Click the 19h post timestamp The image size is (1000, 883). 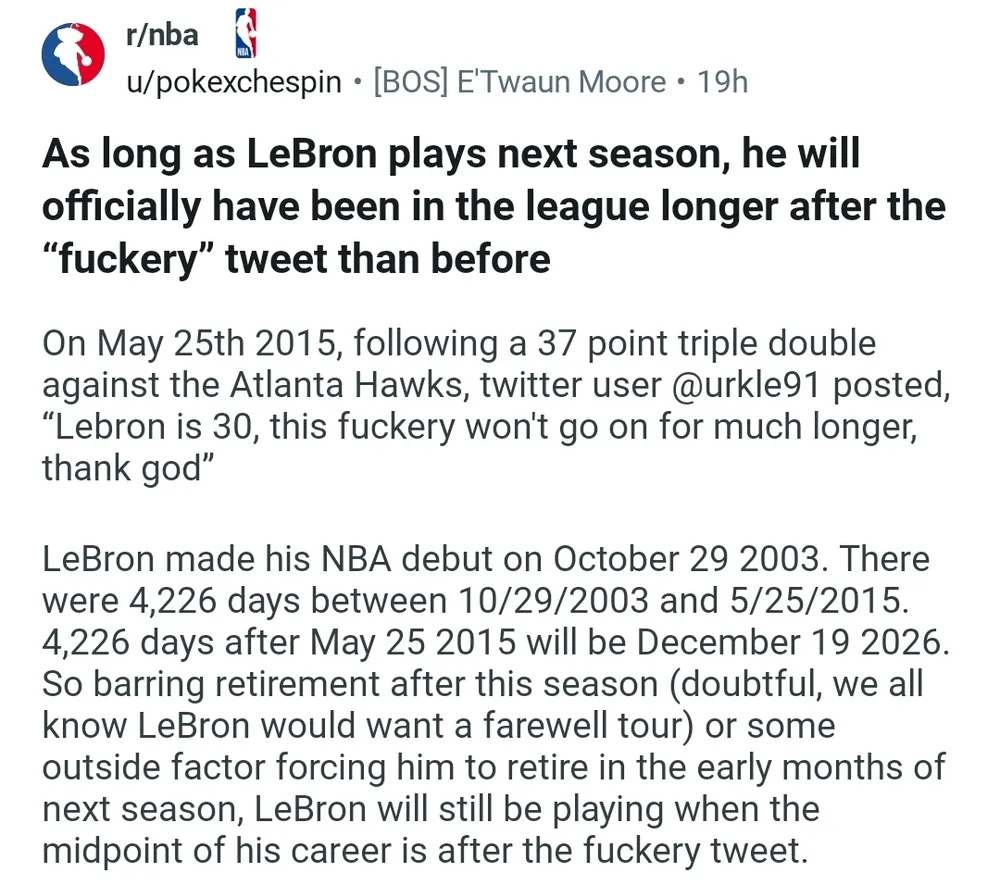(722, 81)
